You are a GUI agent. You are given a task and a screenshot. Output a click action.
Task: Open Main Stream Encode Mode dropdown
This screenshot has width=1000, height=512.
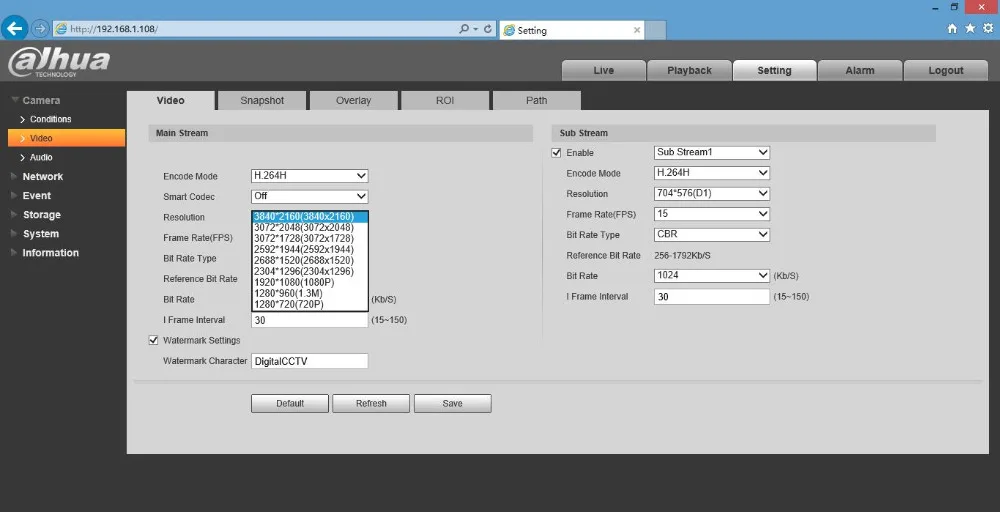coord(309,176)
